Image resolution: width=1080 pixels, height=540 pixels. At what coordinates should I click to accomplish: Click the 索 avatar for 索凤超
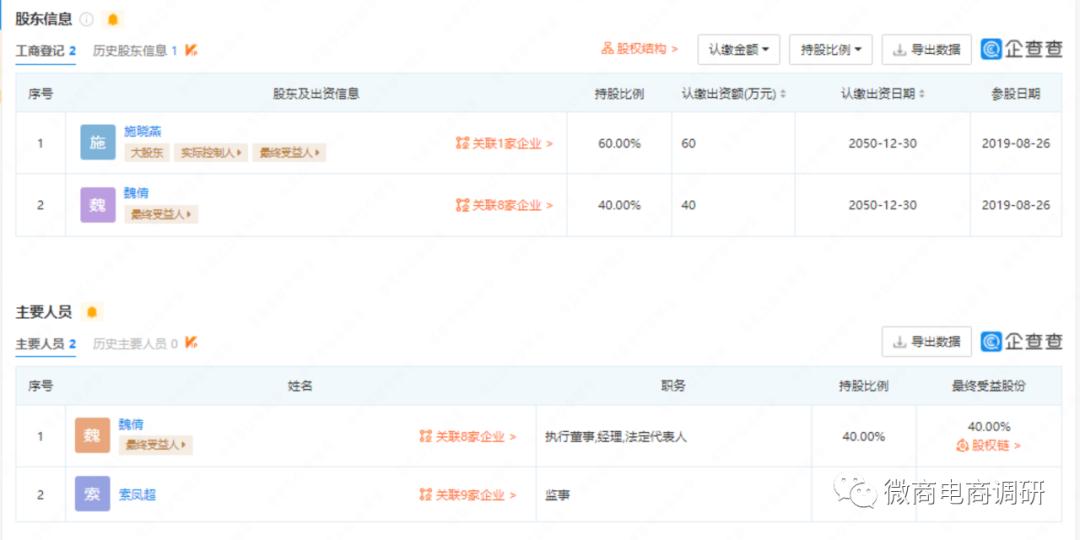pyautogui.click(x=92, y=494)
